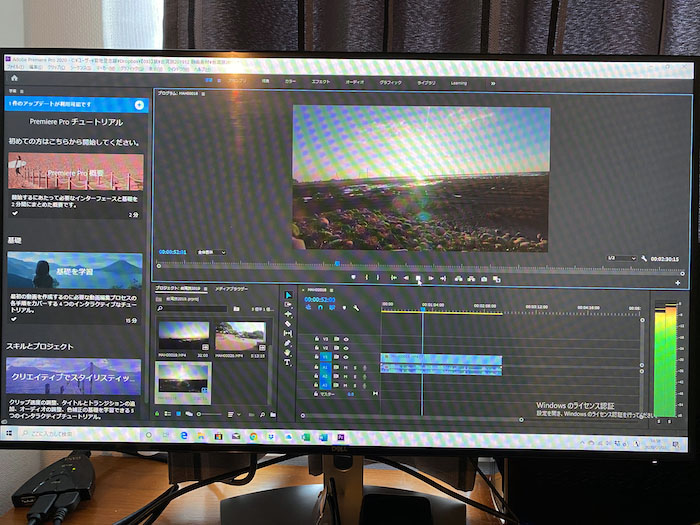Switch to カラー workspace tab

(x=290, y=82)
